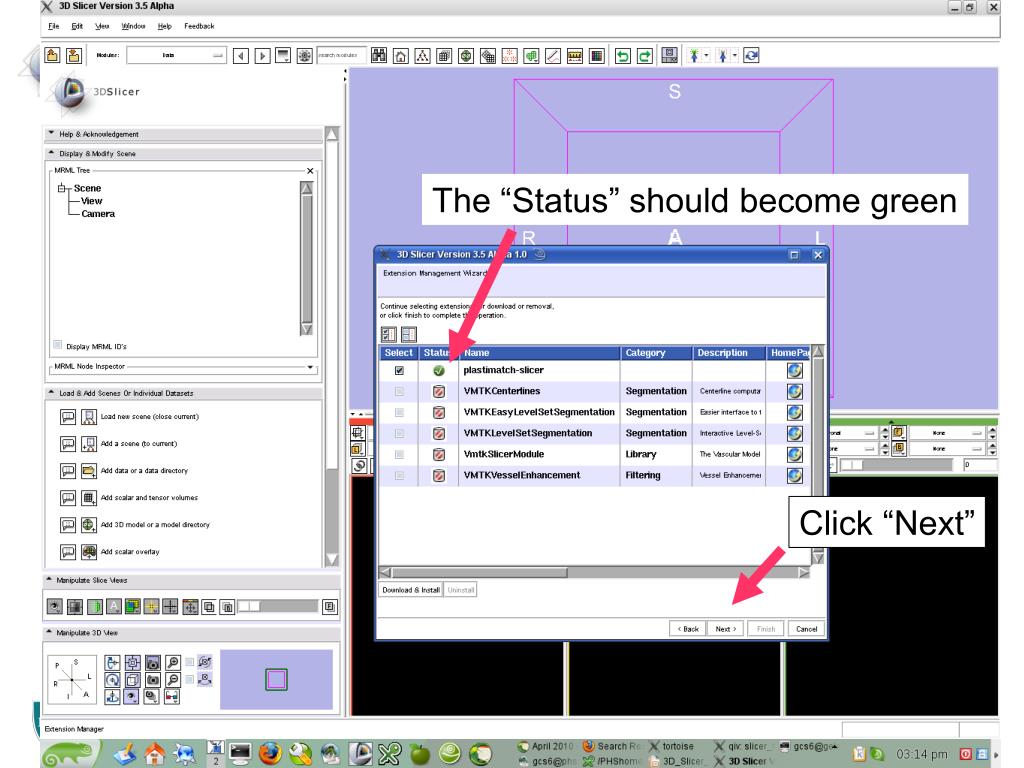The height and width of the screenshot is (768, 1024).
Task: Collapse Manipulate 3D View section
Action: (x=191, y=633)
